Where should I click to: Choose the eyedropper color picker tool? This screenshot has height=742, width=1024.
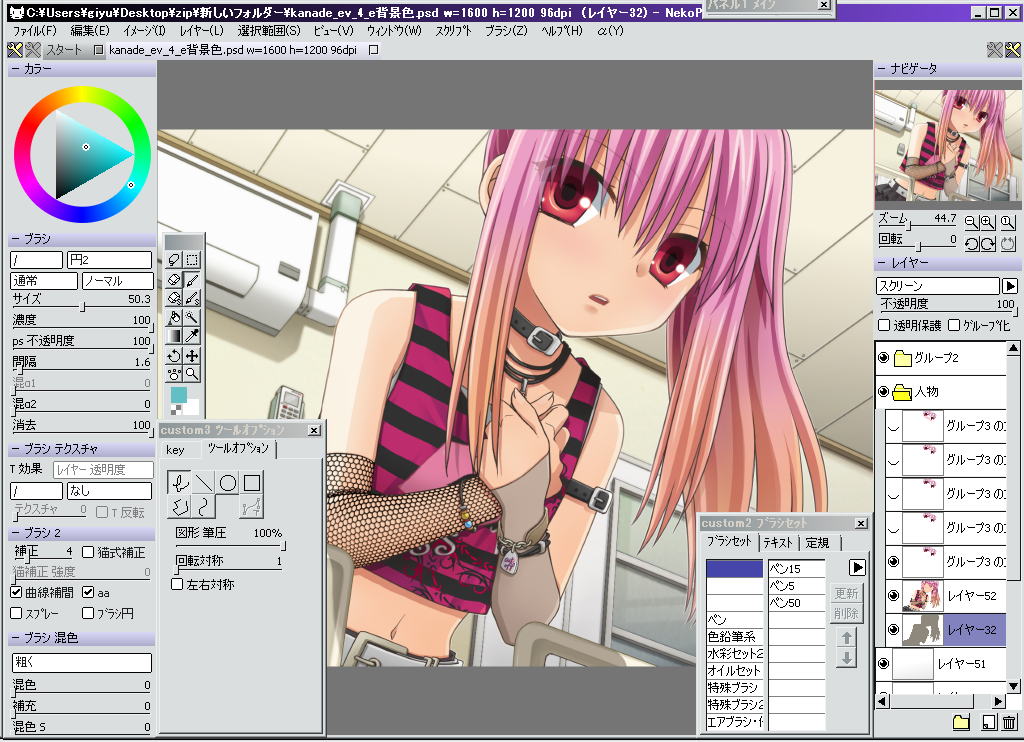click(192, 336)
